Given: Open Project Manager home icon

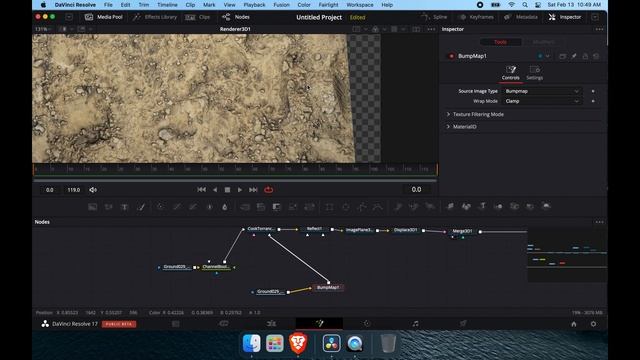Looking at the screenshot, I should [x=574, y=324].
